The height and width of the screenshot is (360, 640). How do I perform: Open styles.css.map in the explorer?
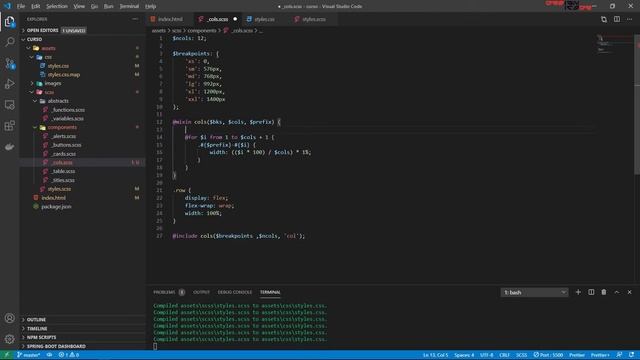coord(64,75)
